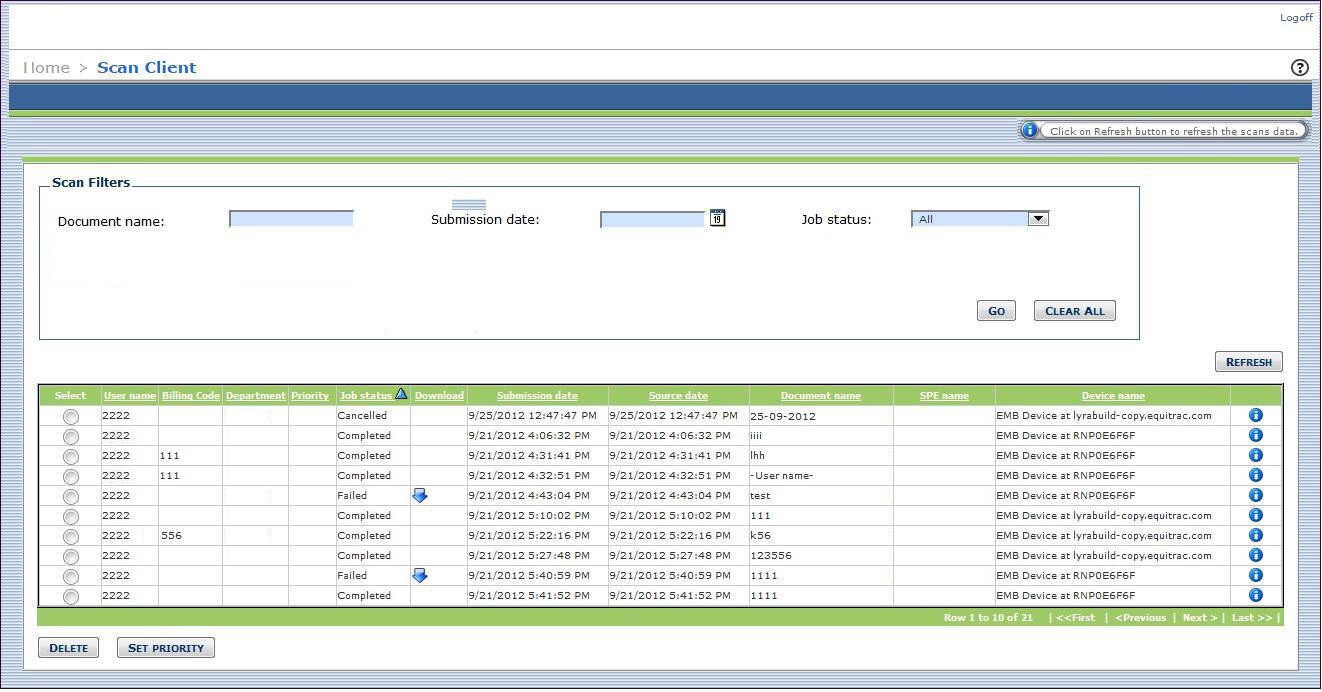Click the Logoff link

point(1296,17)
